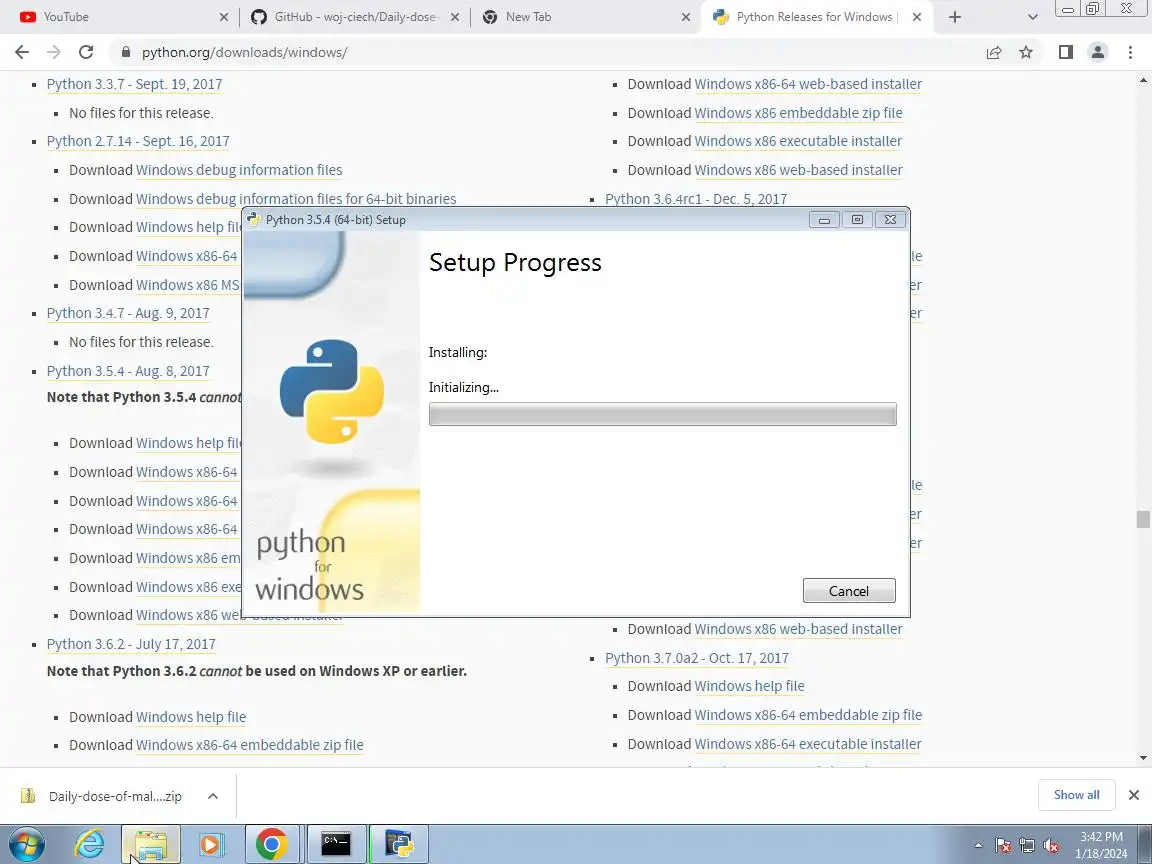Open Python 3.5.4 - Aug. 8, 2017 link

coord(128,371)
